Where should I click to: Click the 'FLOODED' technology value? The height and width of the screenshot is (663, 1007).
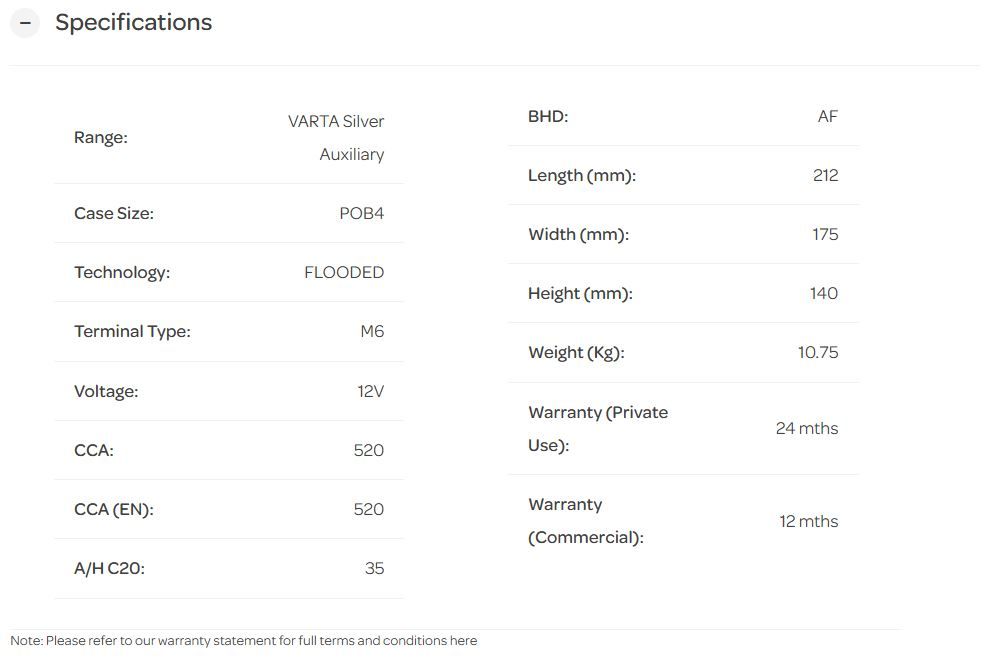(x=344, y=272)
